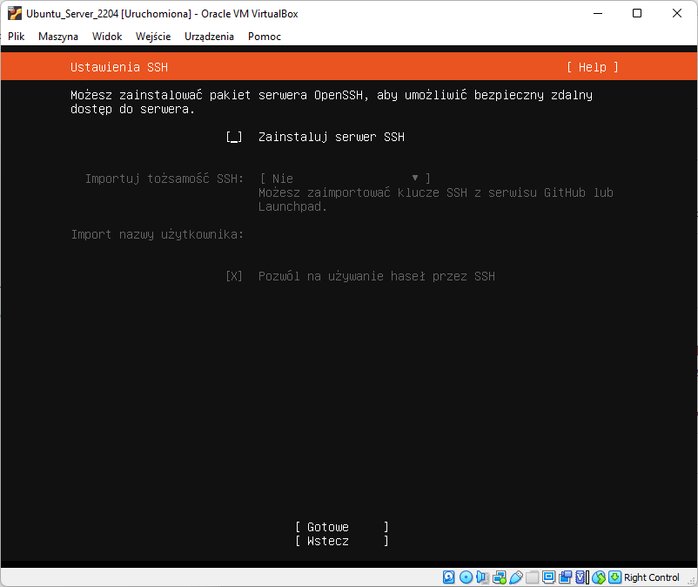This screenshot has height=587, width=698.
Task: Open the Widok menu
Action: pyautogui.click(x=107, y=36)
